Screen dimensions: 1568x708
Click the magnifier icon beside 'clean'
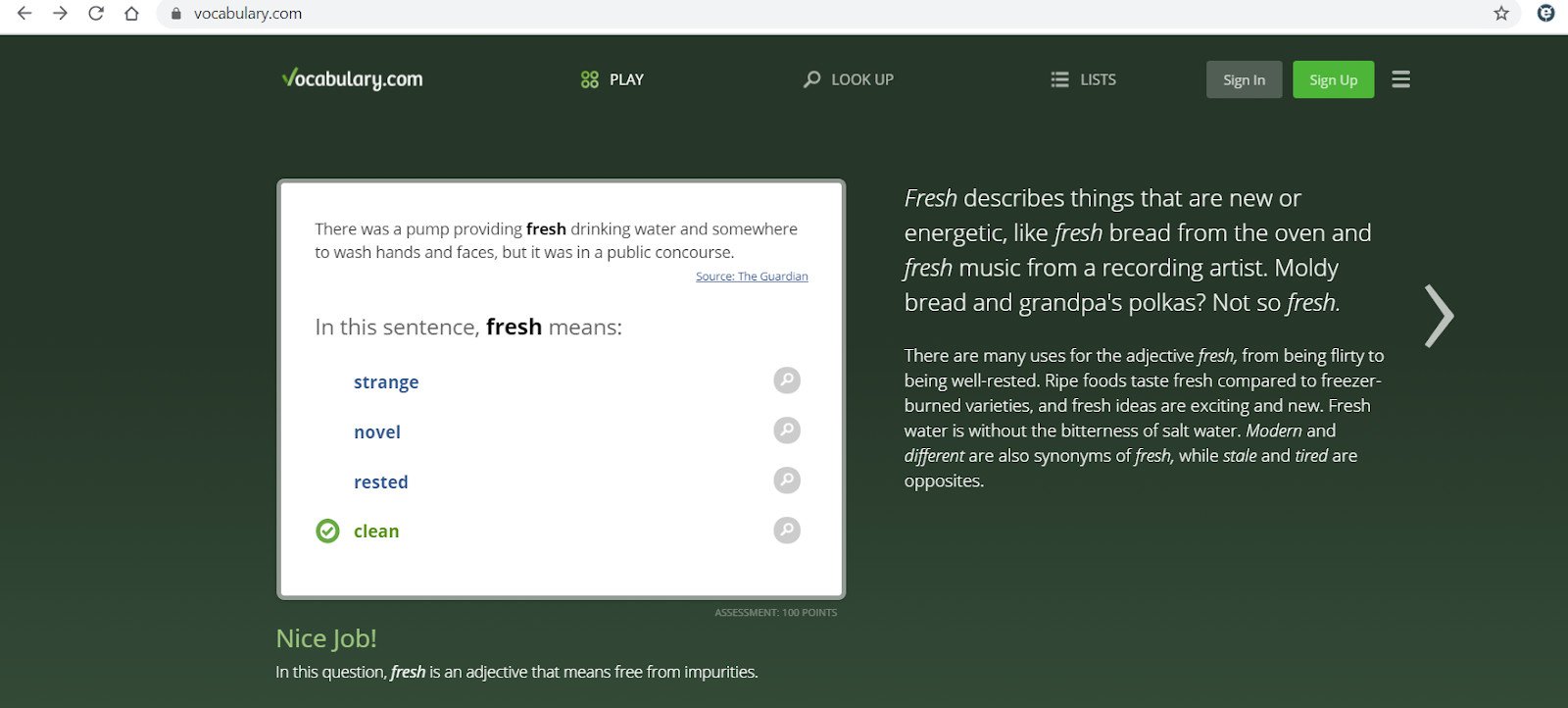click(x=786, y=531)
